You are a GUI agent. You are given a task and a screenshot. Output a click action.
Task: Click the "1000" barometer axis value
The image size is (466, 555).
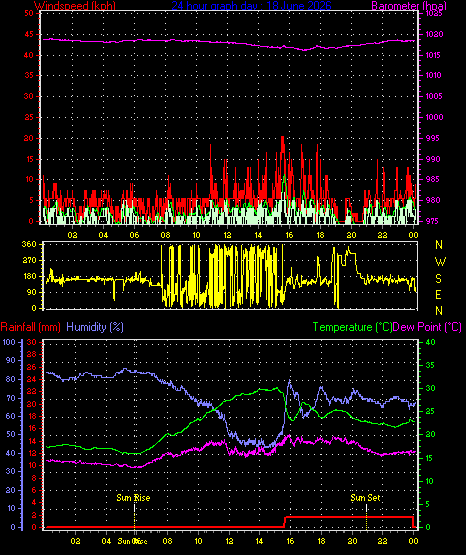tap(434, 117)
